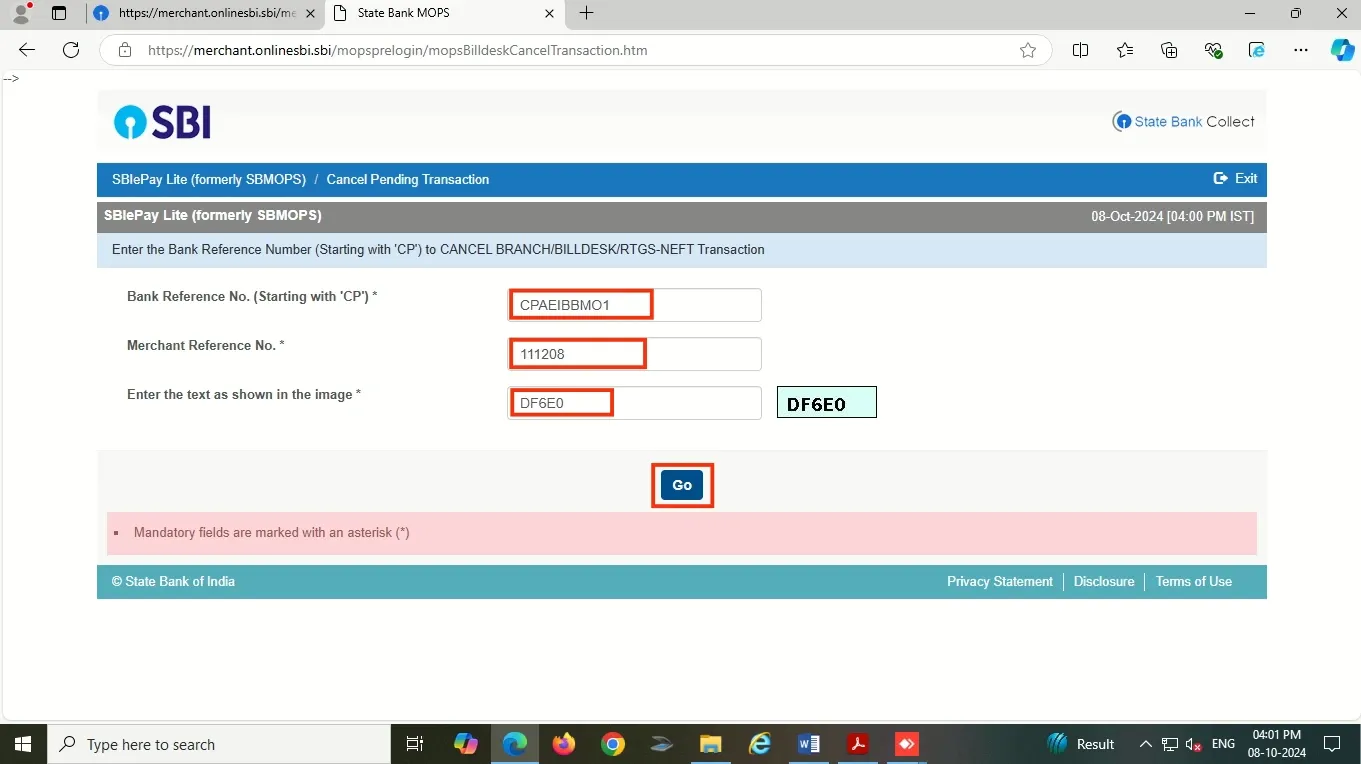This screenshot has width=1361, height=764.
Task: Click the SBI logo
Action: point(162,122)
